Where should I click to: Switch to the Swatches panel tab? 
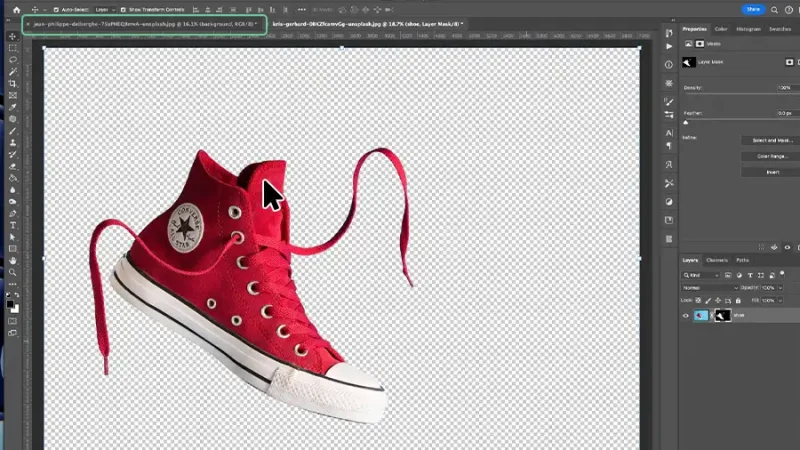780,29
